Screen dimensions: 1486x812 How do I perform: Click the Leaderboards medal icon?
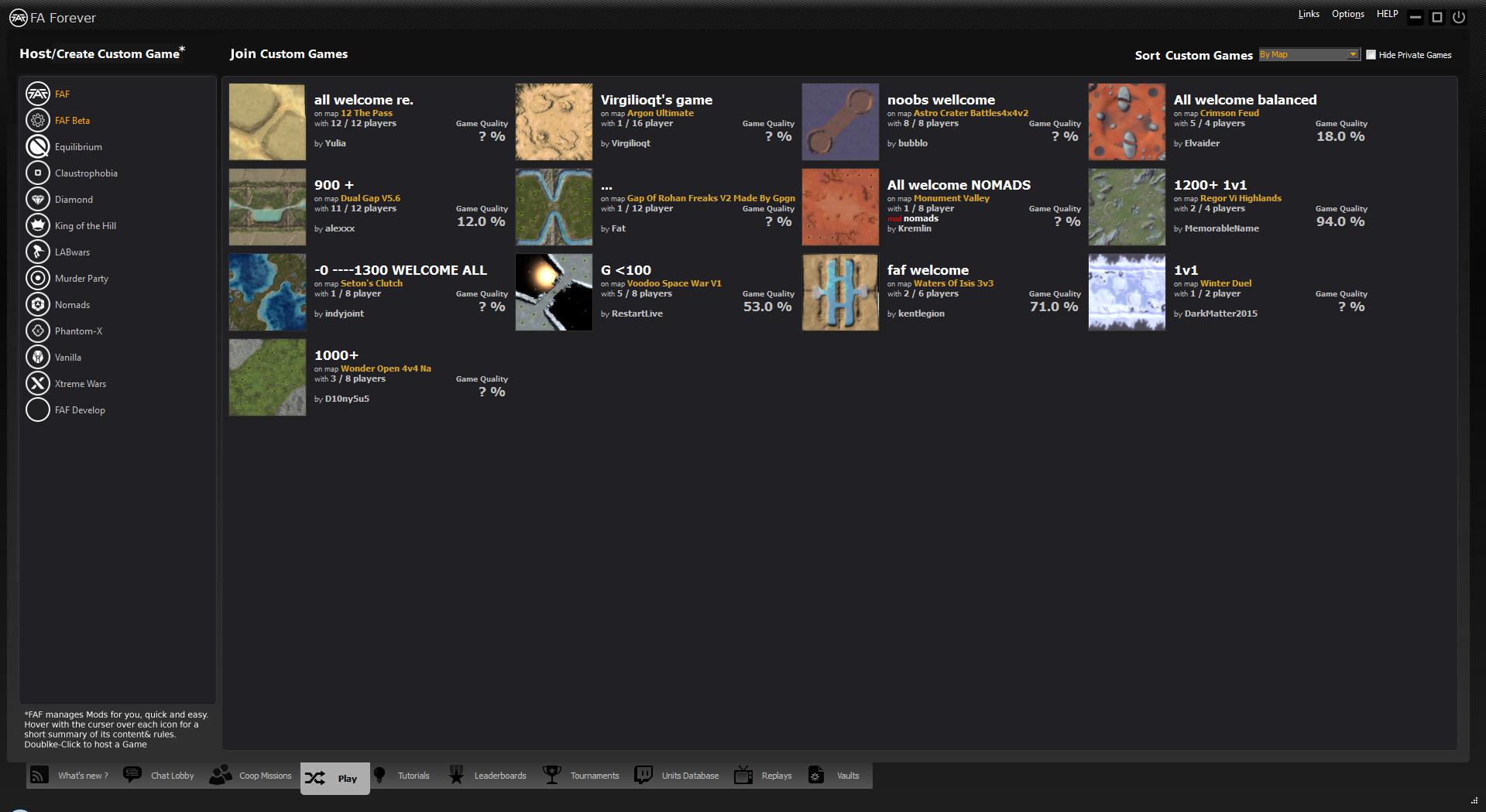[x=456, y=775]
